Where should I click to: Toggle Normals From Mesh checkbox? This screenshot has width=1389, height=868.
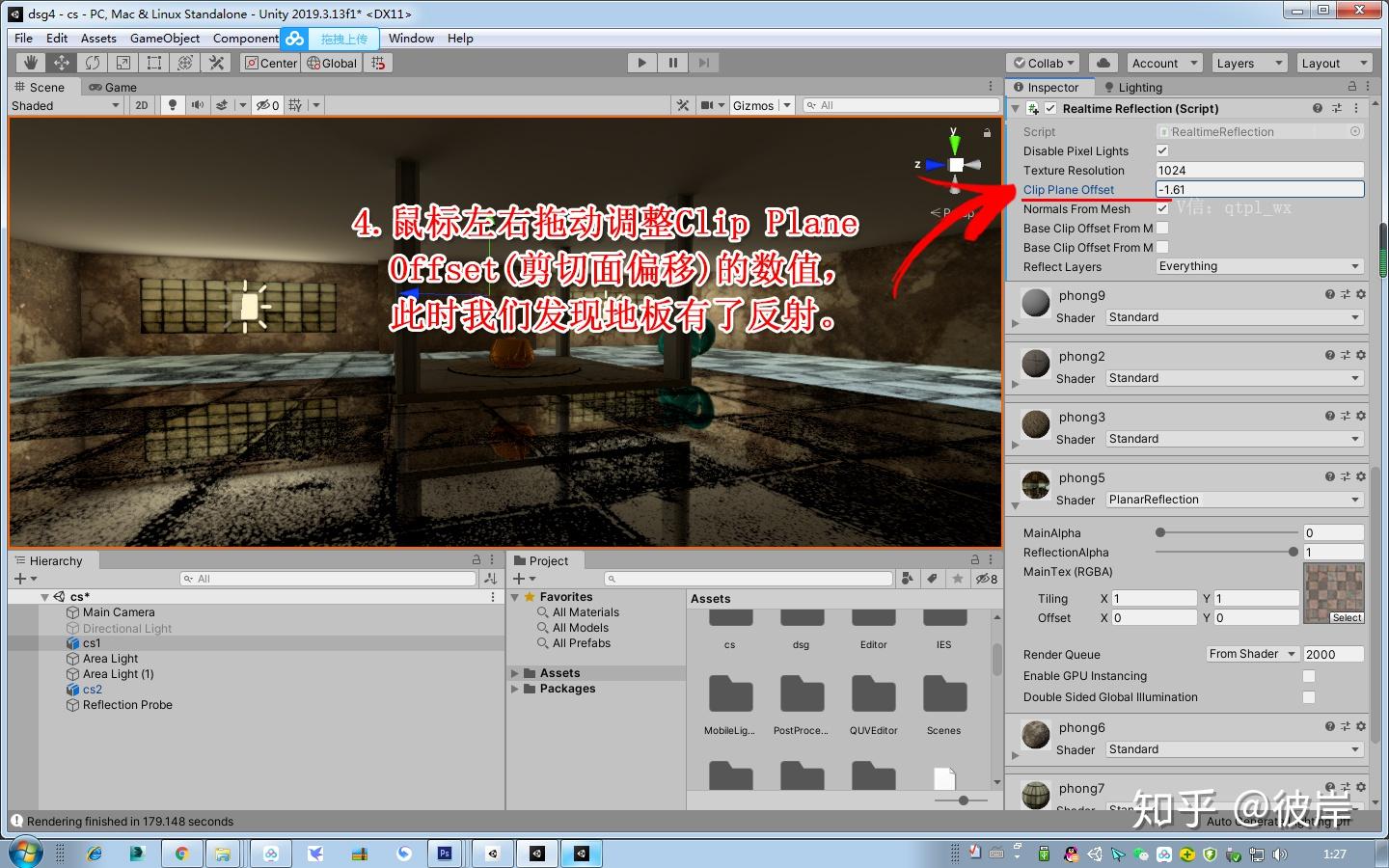1162,208
